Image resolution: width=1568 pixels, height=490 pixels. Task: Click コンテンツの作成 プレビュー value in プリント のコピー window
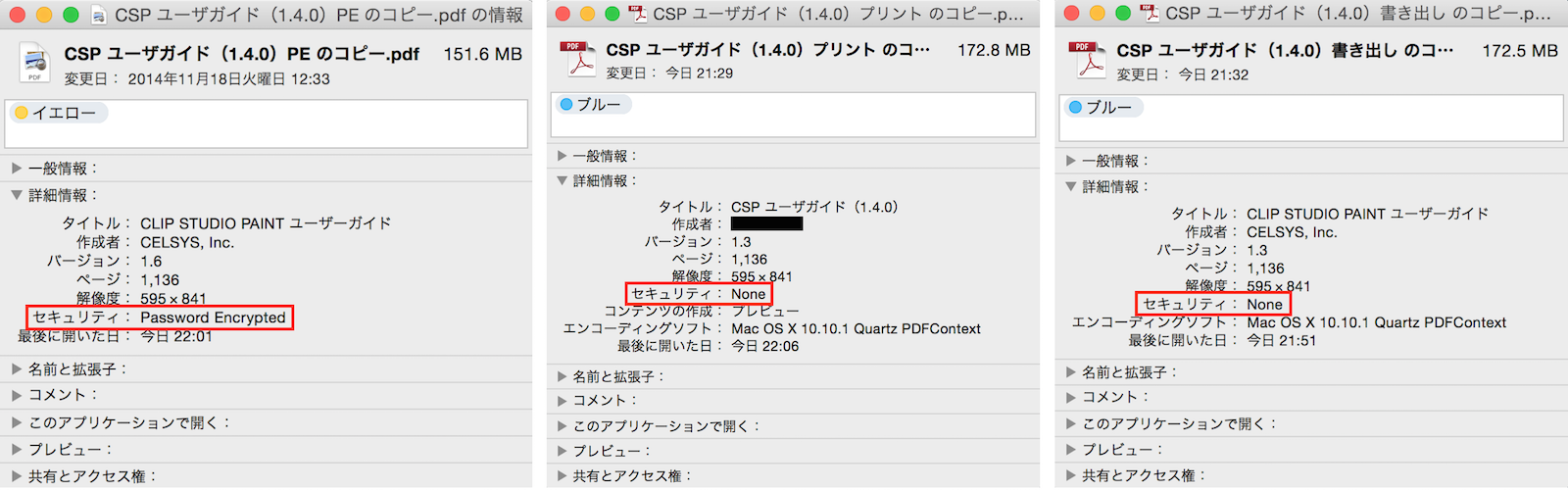pyautogui.click(x=765, y=312)
